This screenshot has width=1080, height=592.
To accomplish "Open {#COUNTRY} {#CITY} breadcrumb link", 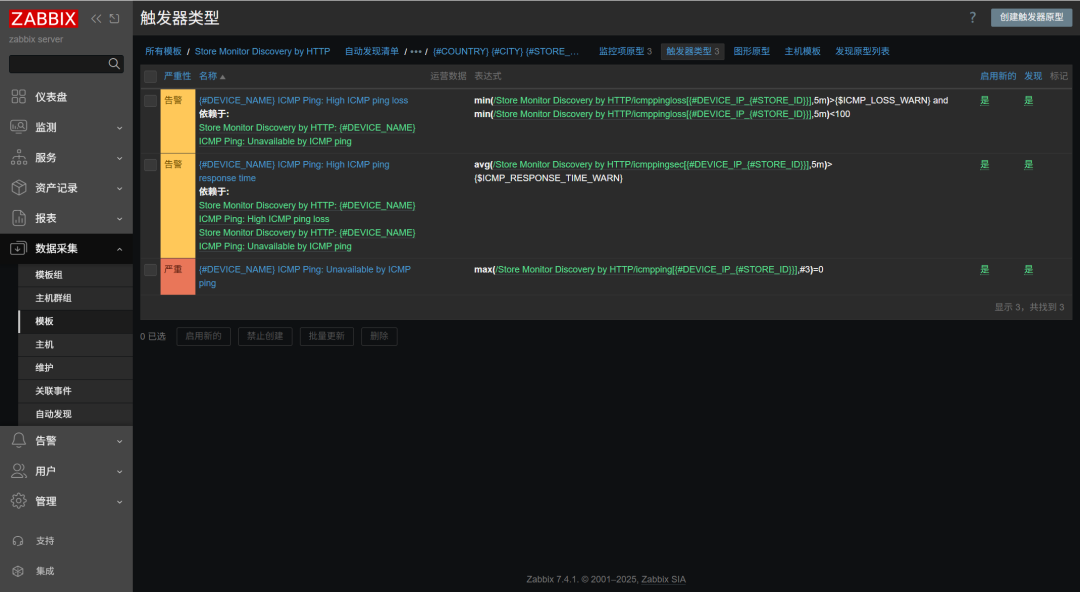I will tap(506, 52).
